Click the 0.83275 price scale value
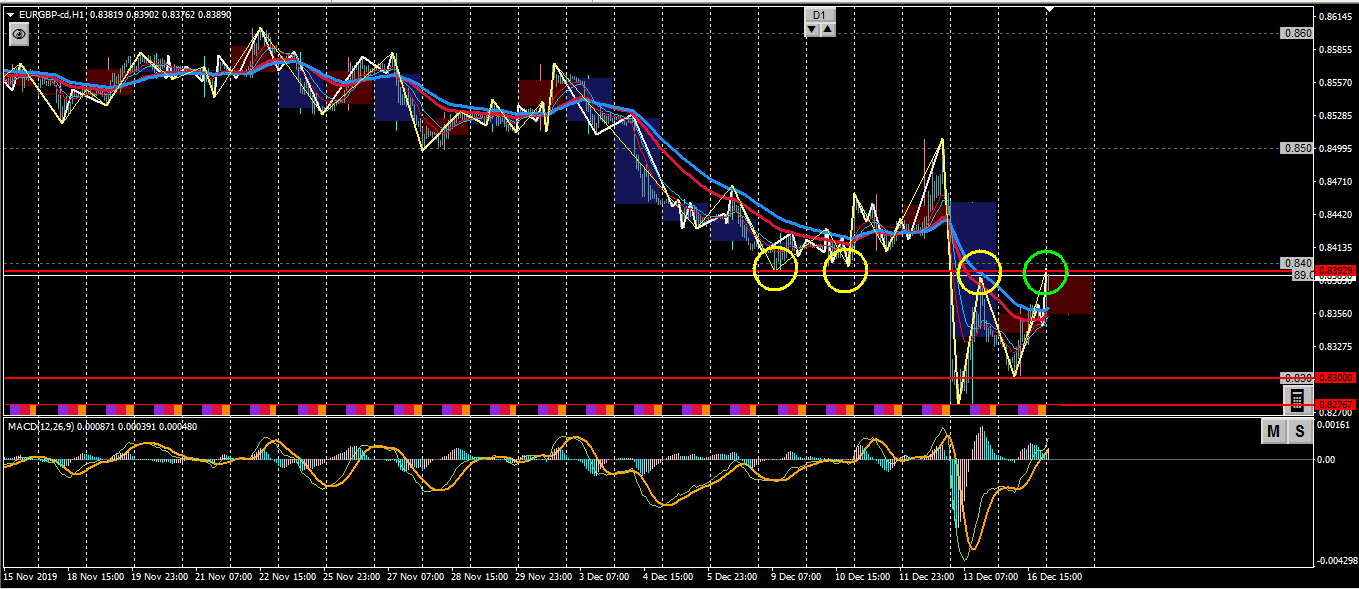 point(1337,347)
